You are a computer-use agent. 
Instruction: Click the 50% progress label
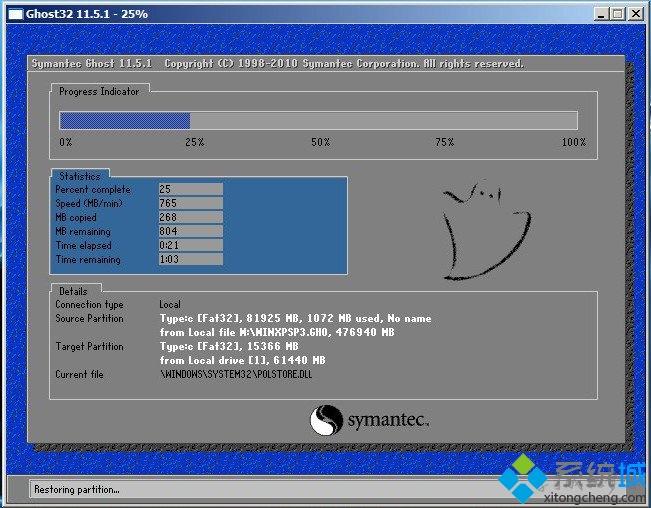321,142
